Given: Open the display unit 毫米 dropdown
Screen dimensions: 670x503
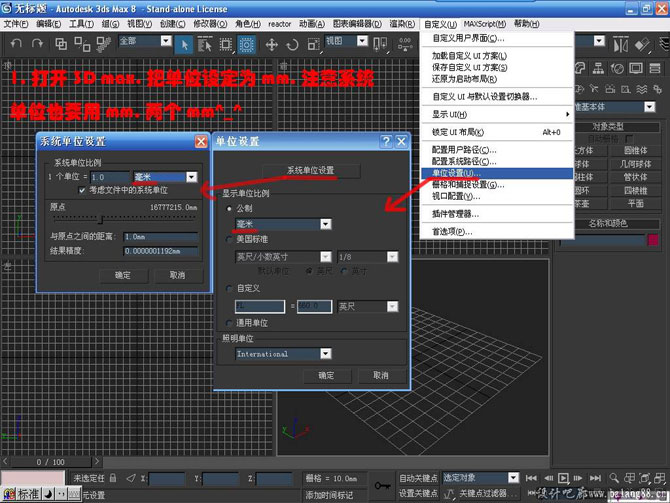Looking at the screenshot, I should (x=326, y=224).
